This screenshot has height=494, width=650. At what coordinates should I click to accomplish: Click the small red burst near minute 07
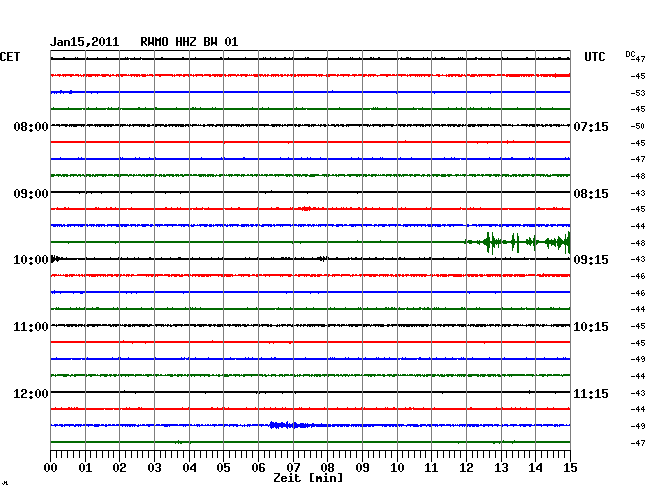306,208
